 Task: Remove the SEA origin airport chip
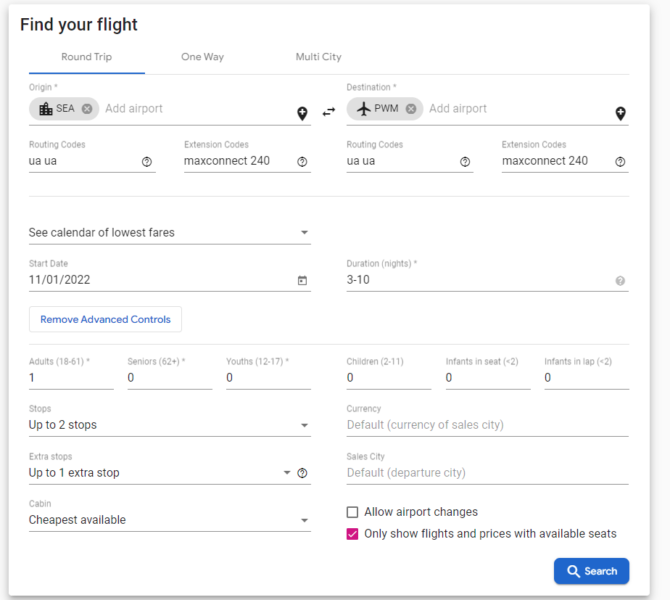[x=87, y=109]
